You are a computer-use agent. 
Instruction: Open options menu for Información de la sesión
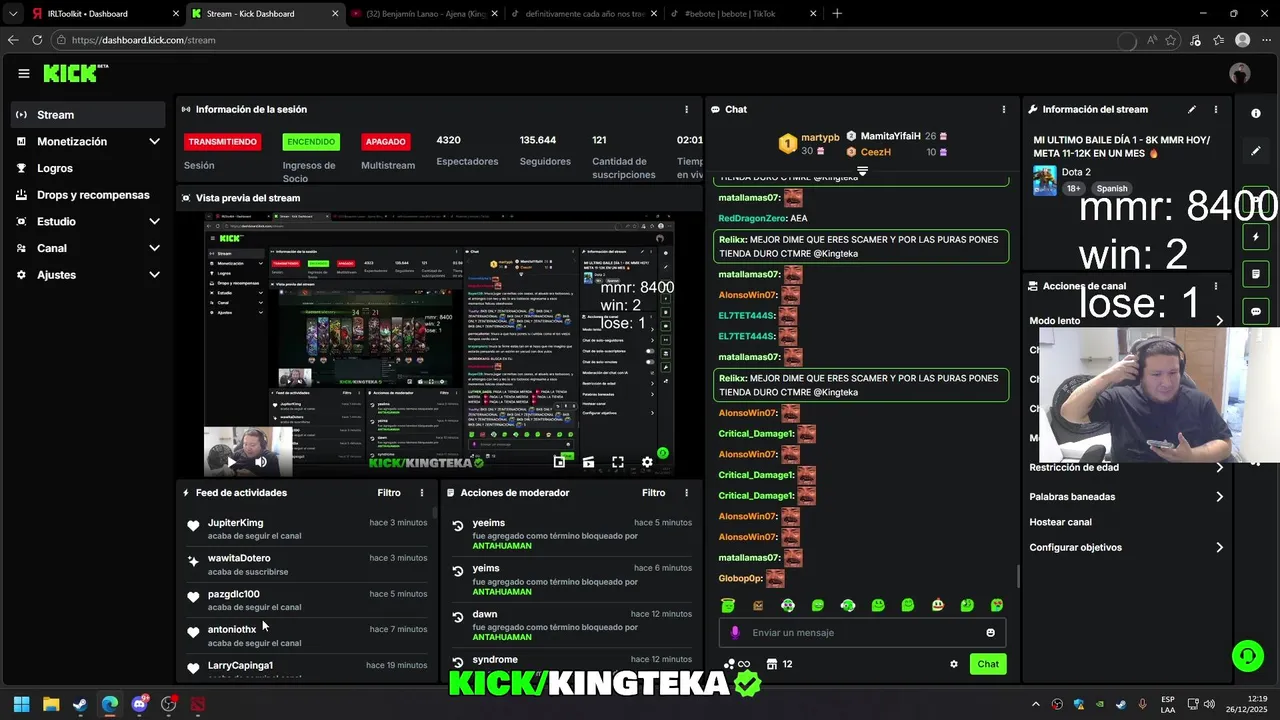click(x=686, y=109)
